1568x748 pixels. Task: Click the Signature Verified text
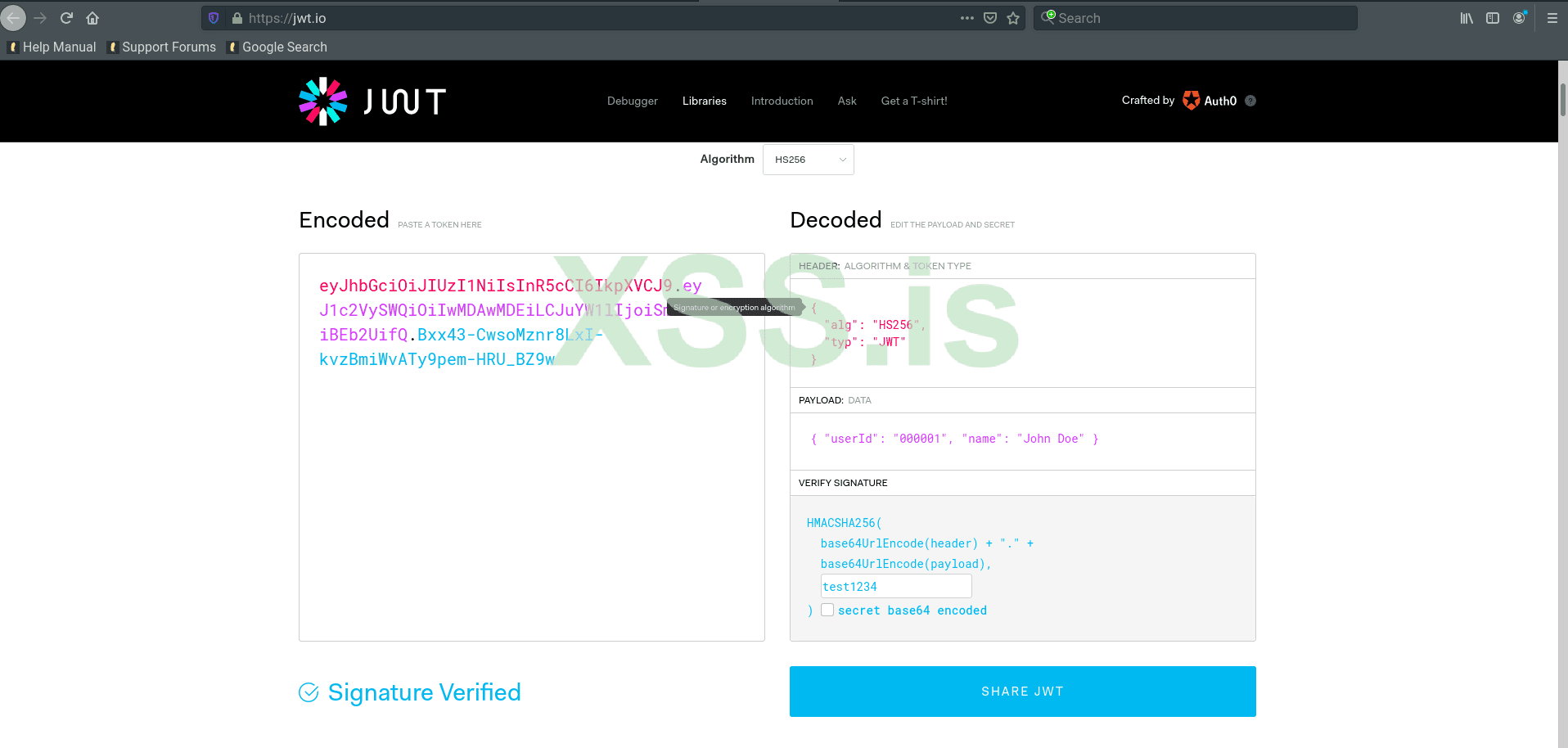425,692
